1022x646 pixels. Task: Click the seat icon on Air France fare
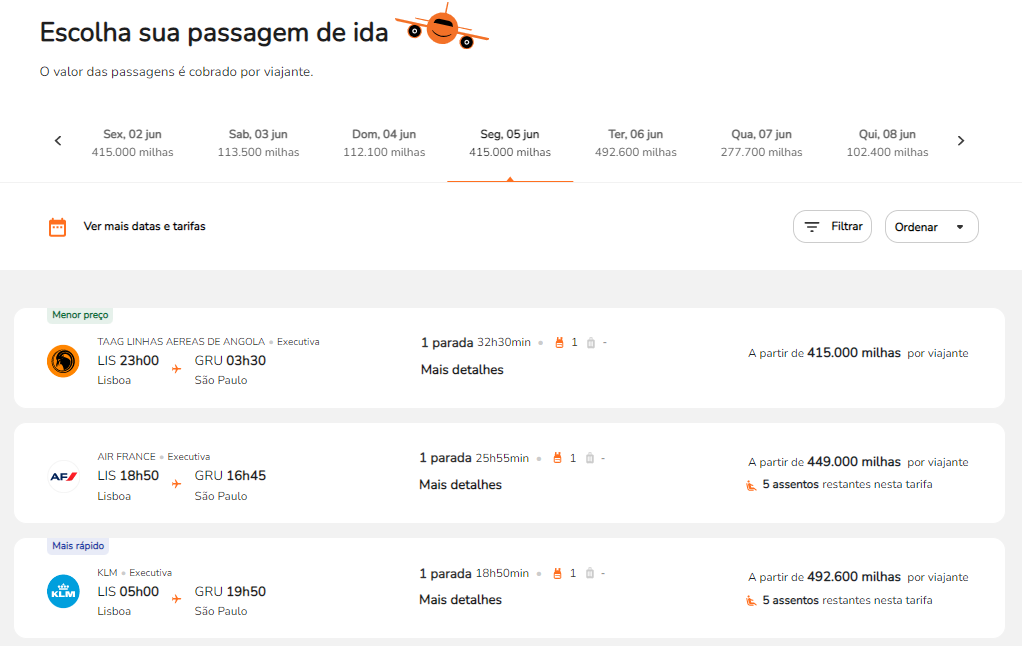(x=751, y=485)
